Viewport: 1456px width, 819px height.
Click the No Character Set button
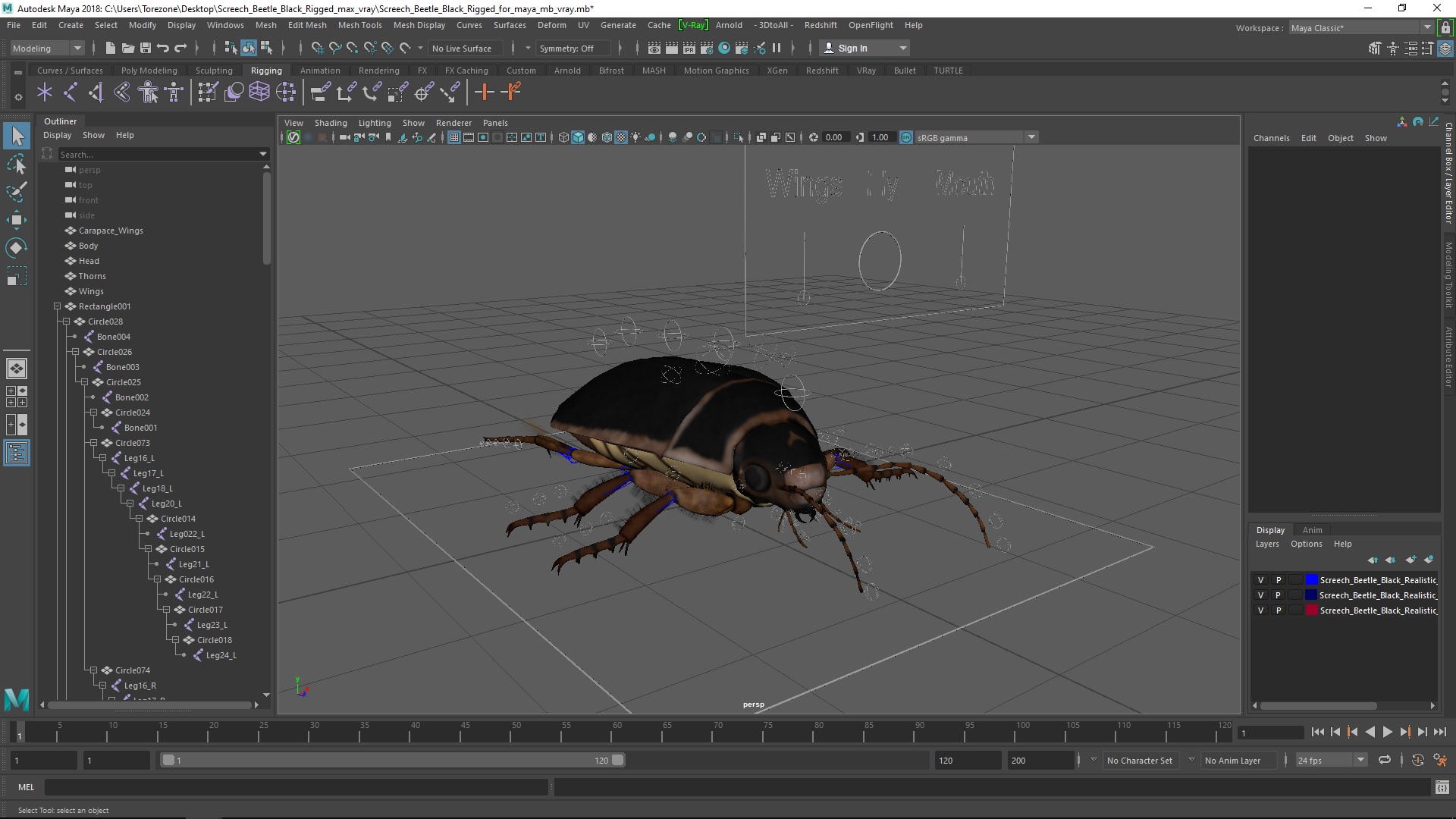[x=1139, y=760]
